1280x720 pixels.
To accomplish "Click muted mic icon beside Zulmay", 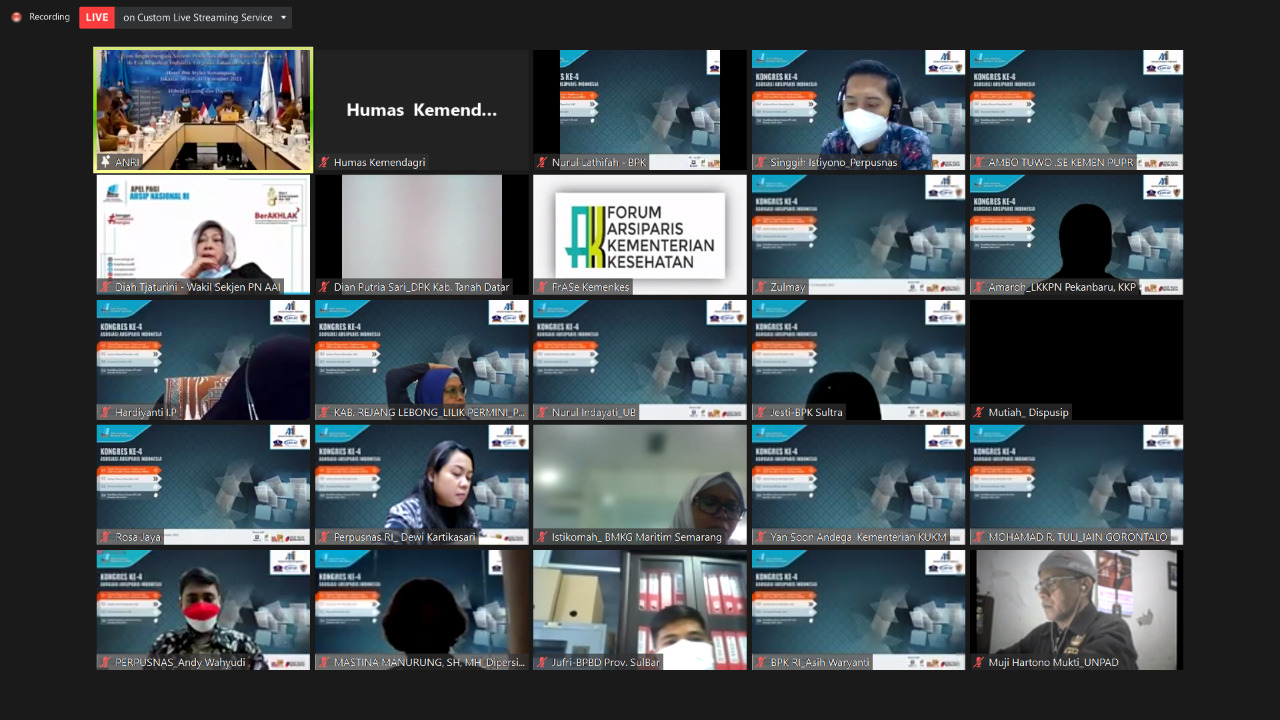I will [761, 287].
